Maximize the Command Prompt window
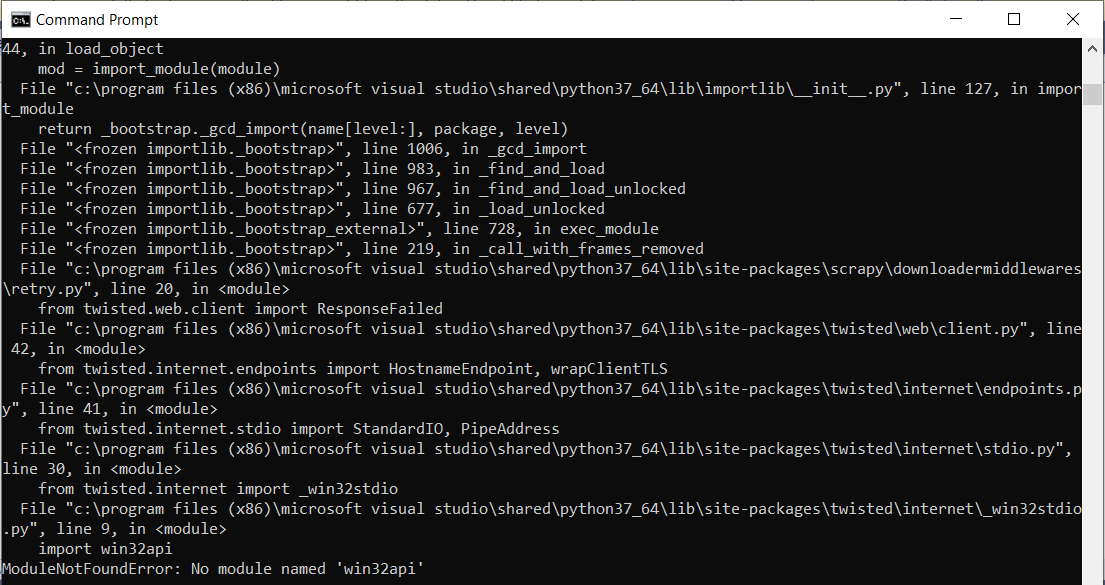The image size is (1105, 585). coord(1014,19)
